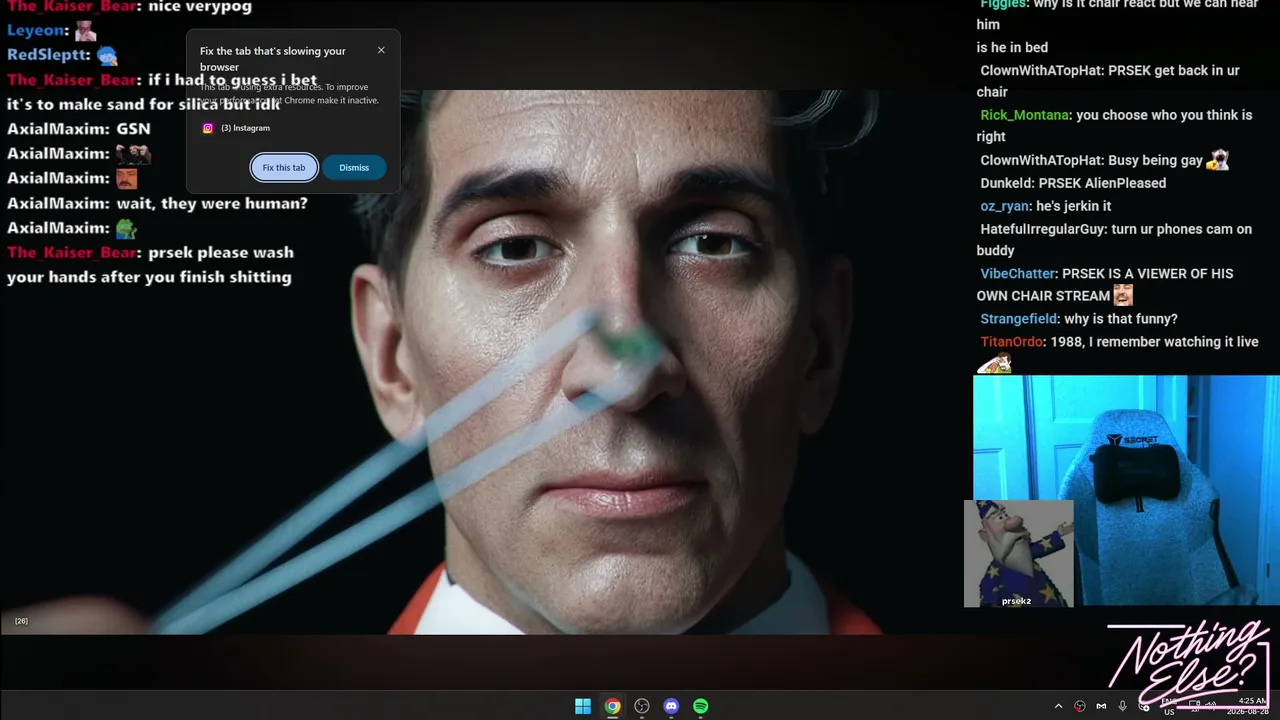Open Spotify from the taskbar

pos(701,706)
